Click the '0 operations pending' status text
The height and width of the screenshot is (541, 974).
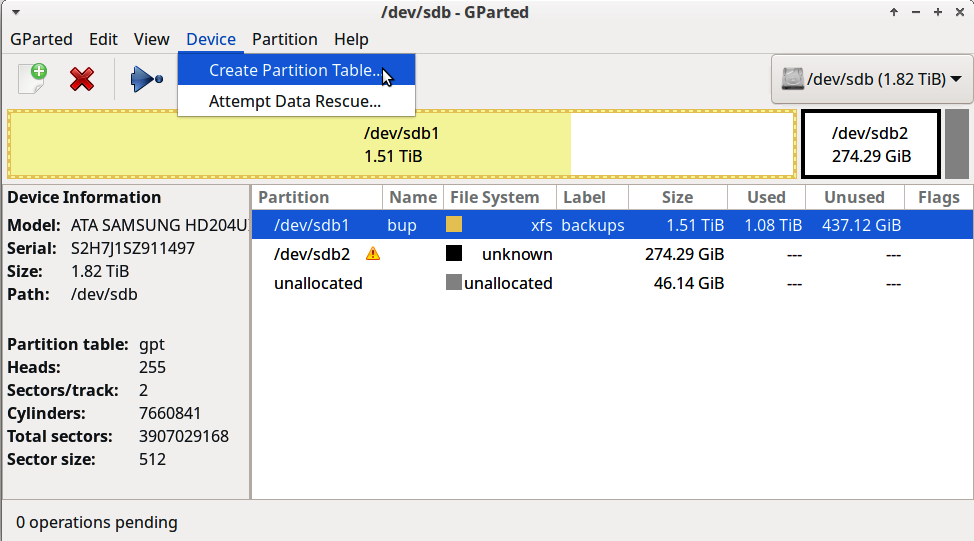click(x=97, y=522)
